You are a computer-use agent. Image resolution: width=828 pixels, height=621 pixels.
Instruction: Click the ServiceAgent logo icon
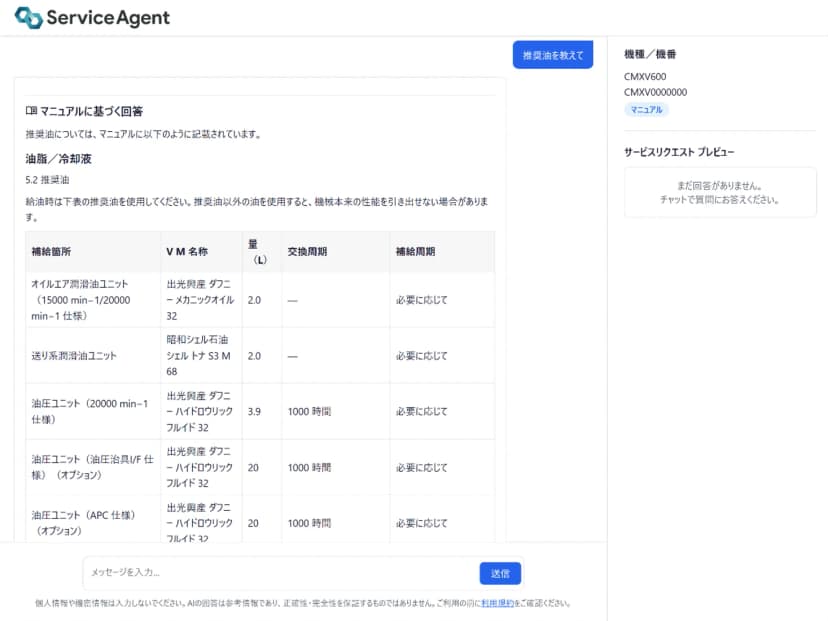pos(29,17)
